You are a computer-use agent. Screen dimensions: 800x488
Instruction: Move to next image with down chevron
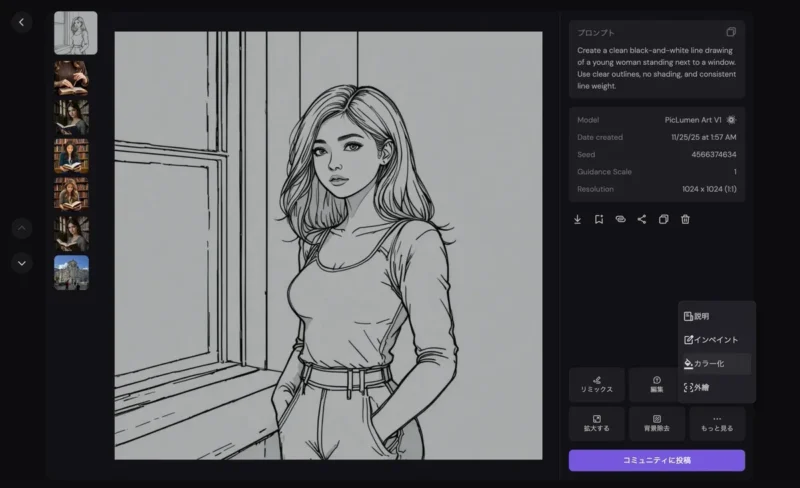[x=22, y=263]
